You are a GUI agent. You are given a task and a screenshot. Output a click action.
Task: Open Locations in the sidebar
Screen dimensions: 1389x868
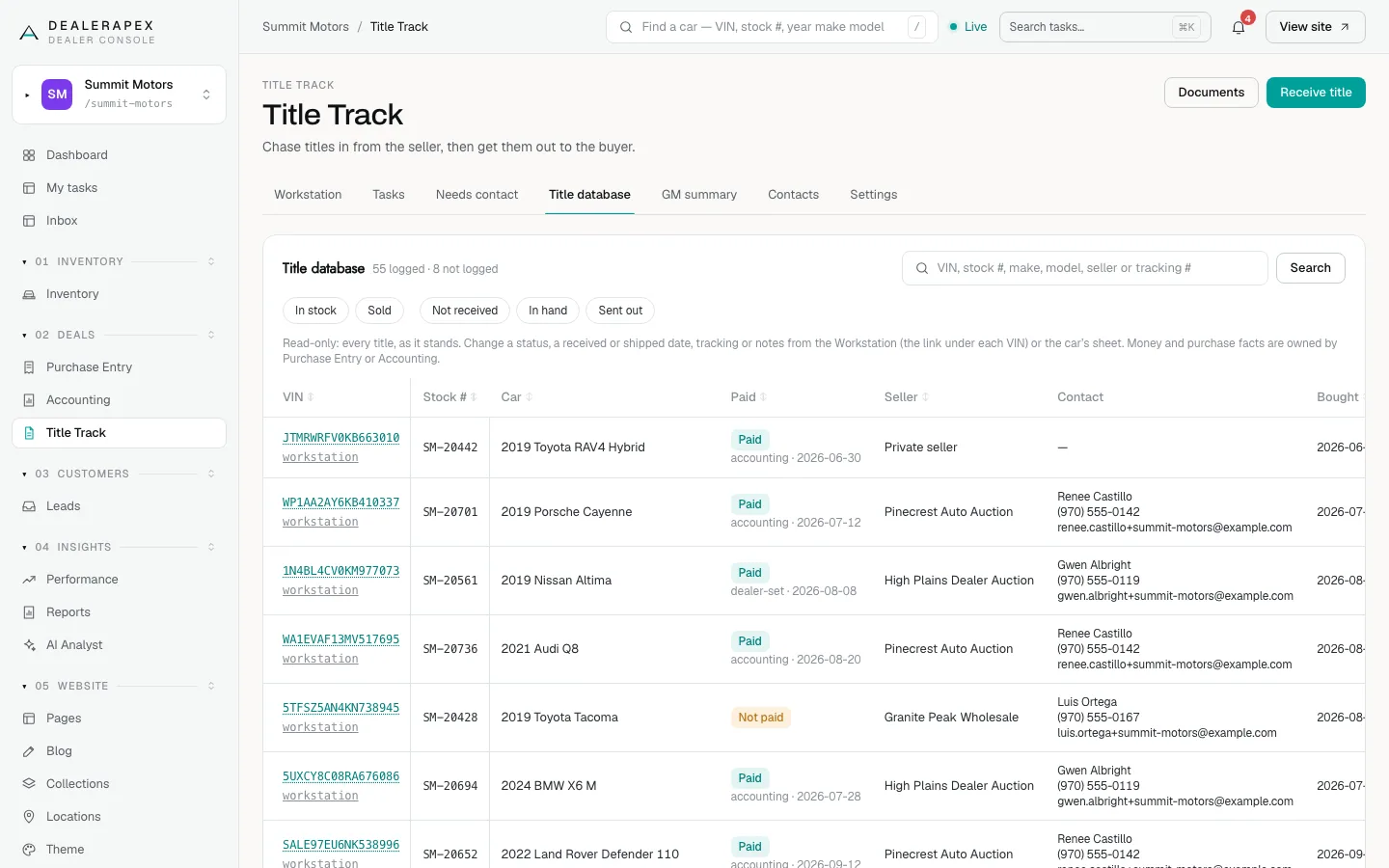tap(119, 817)
